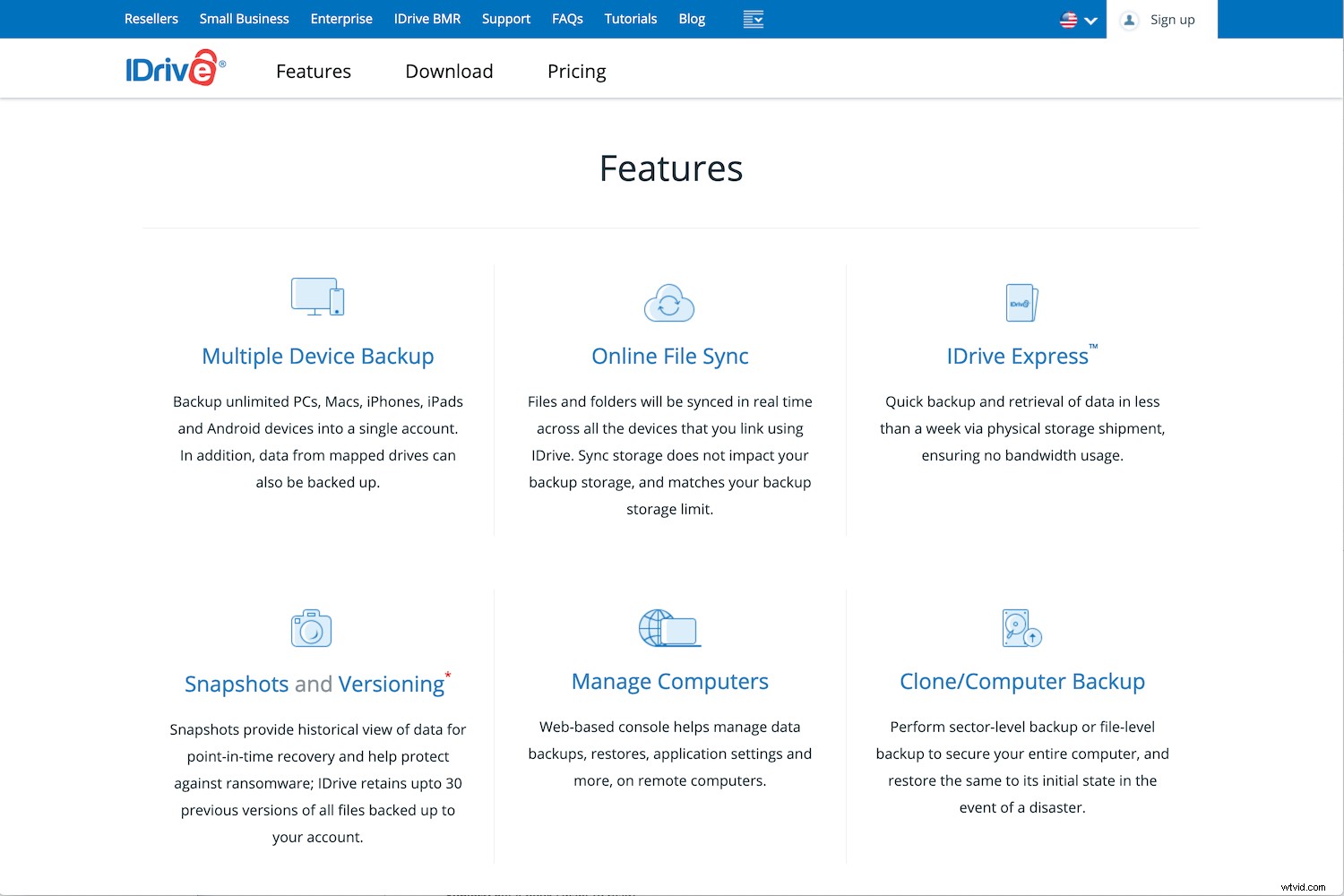Click the user avatar next to Sign up
The width and height of the screenshot is (1344, 896).
[x=1128, y=19]
